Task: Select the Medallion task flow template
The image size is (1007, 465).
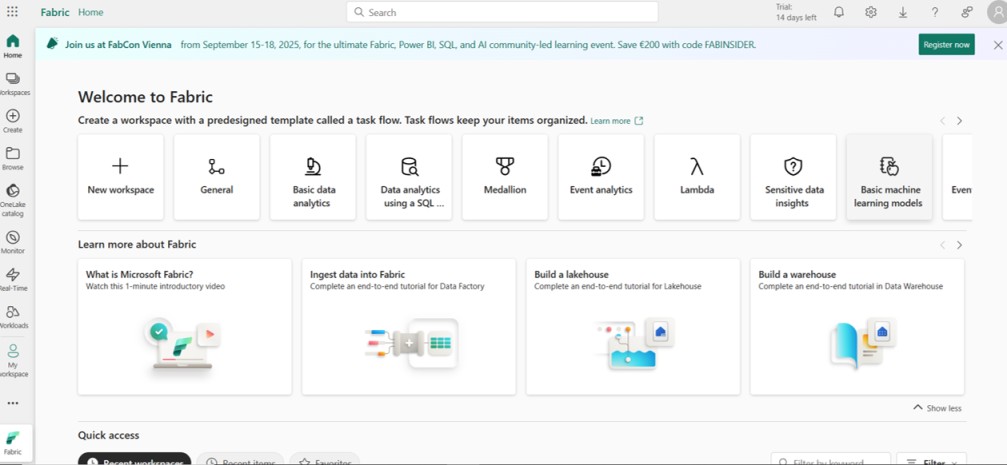Action: (505, 177)
